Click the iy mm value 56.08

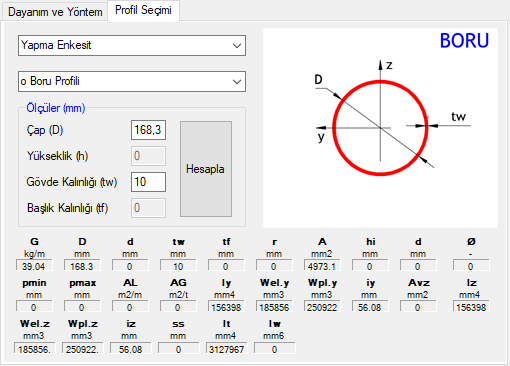(x=370, y=307)
